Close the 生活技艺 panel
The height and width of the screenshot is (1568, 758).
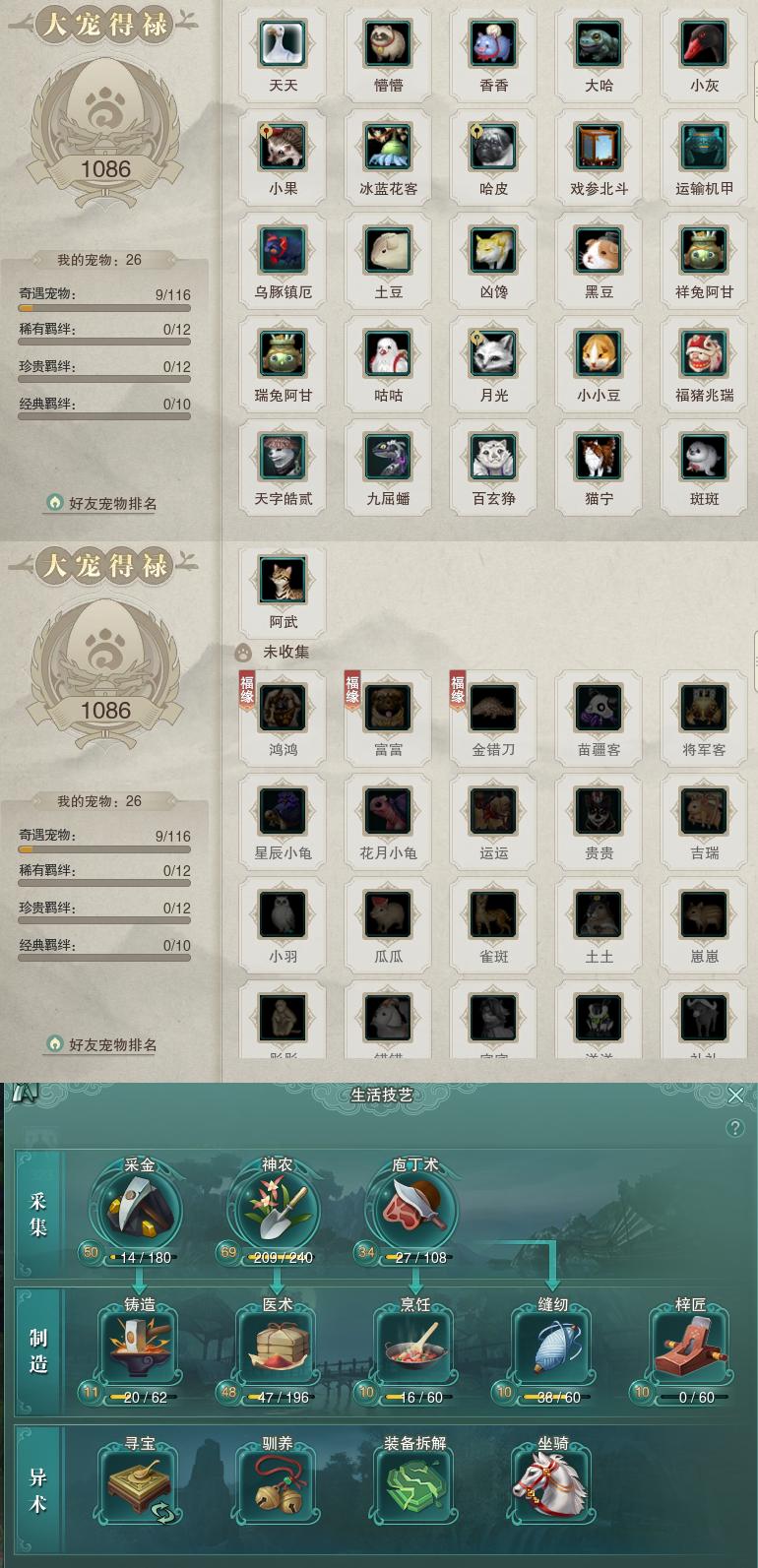click(x=735, y=1095)
